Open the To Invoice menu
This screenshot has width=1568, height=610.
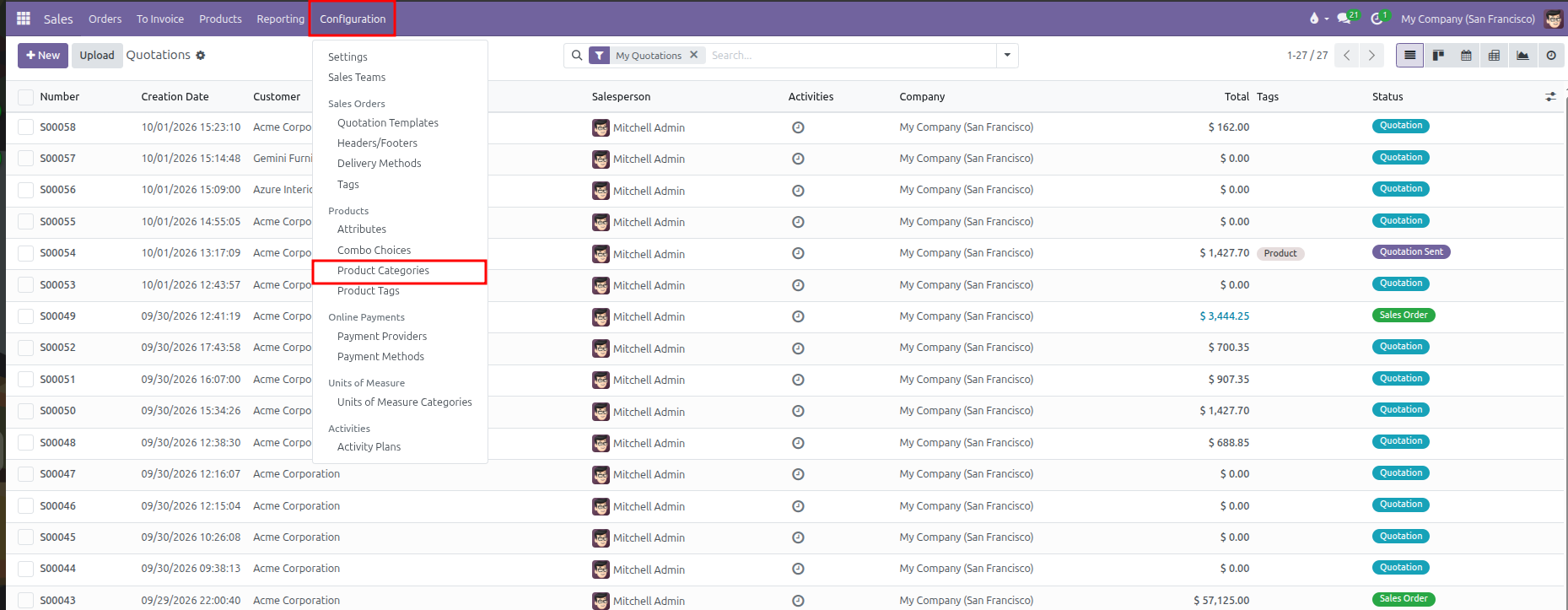click(160, 19)
